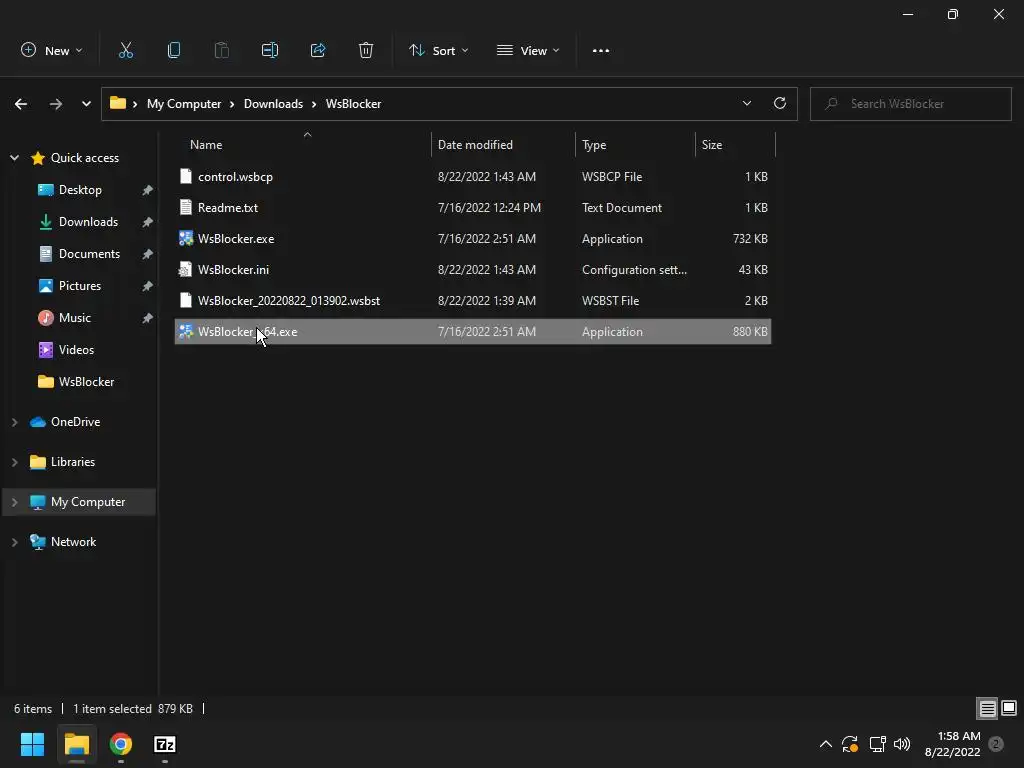
Task: Select WsBlocker folder in sidebar
Action: (86, 382)
